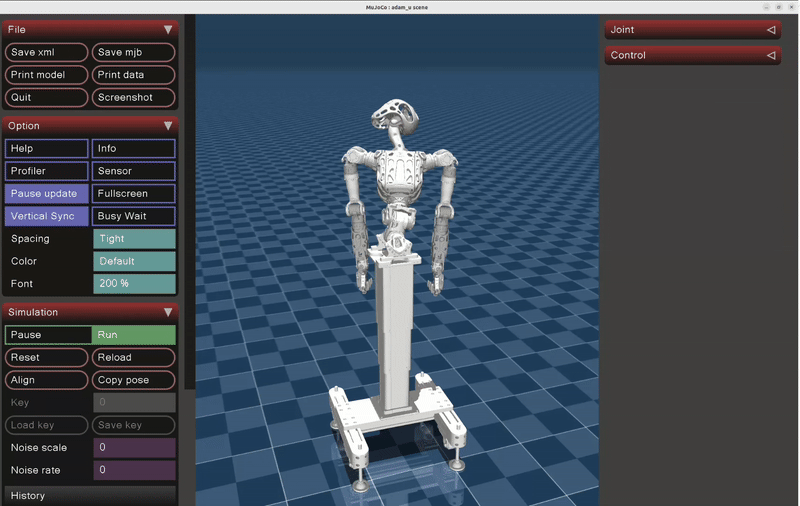Click the Noise rate slider field

click(134, 470)
